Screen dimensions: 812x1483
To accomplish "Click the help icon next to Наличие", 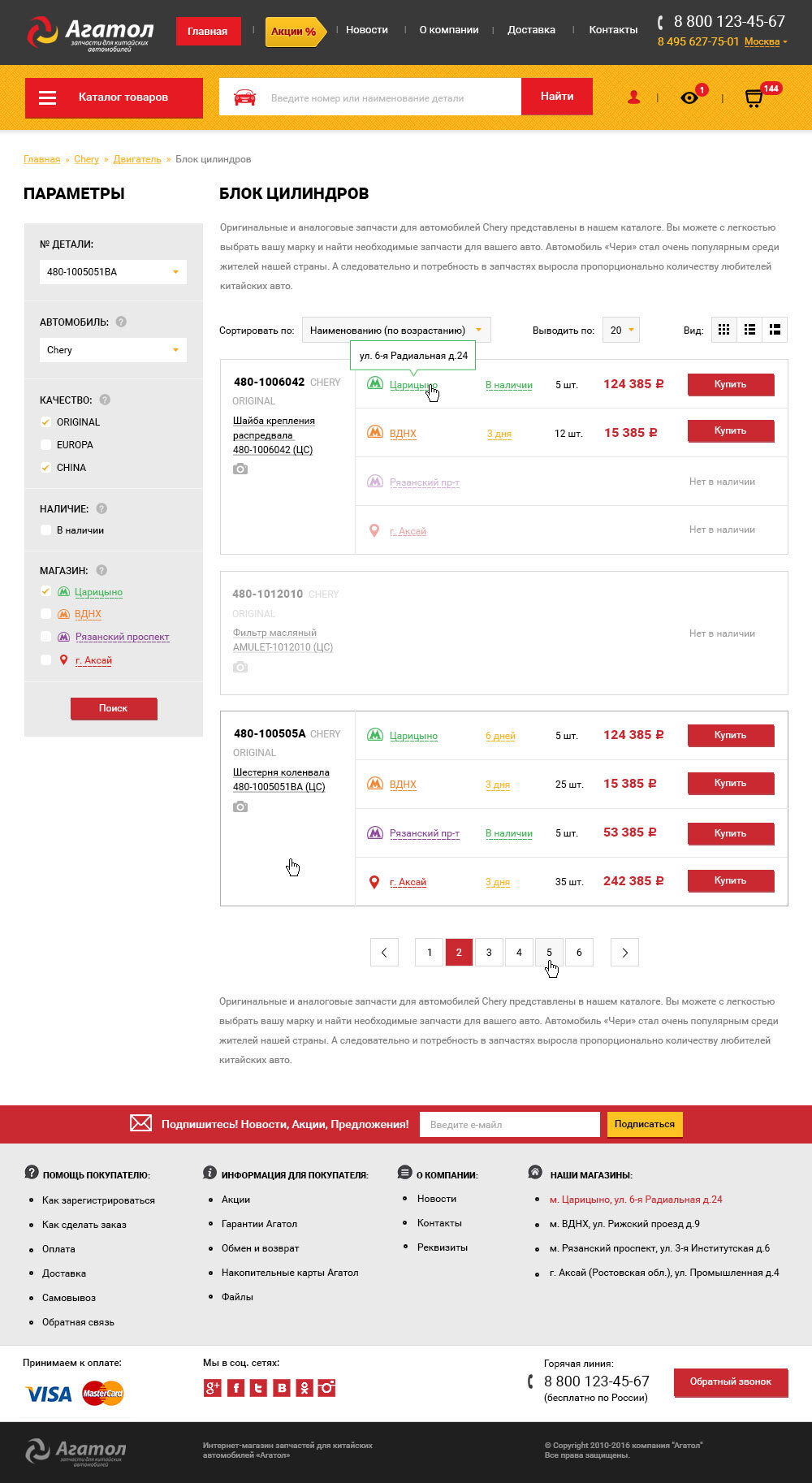I will pyautogui.click(x=101, y=508).
